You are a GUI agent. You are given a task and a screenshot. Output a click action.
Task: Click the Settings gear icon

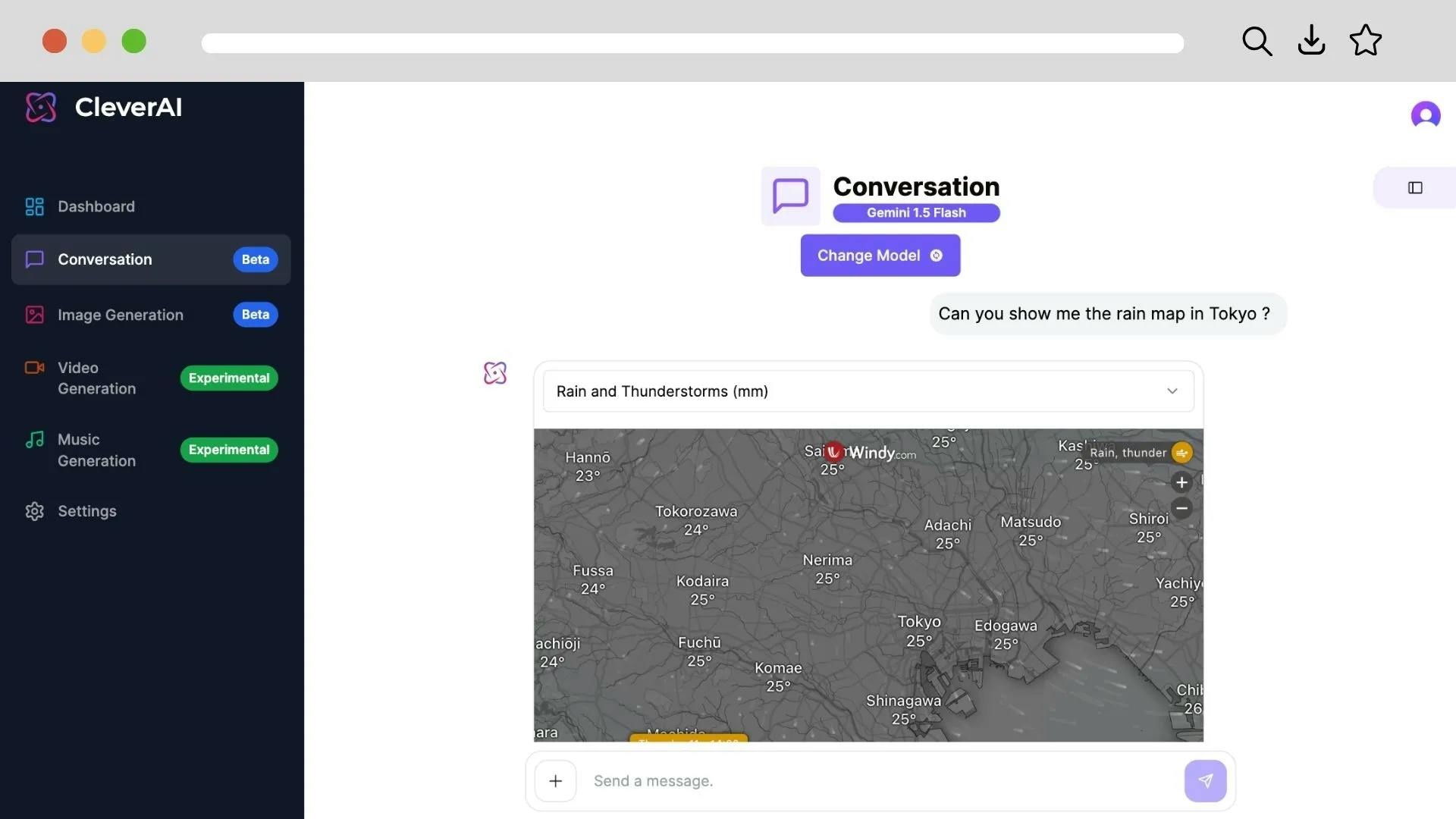tap(34, 511)
